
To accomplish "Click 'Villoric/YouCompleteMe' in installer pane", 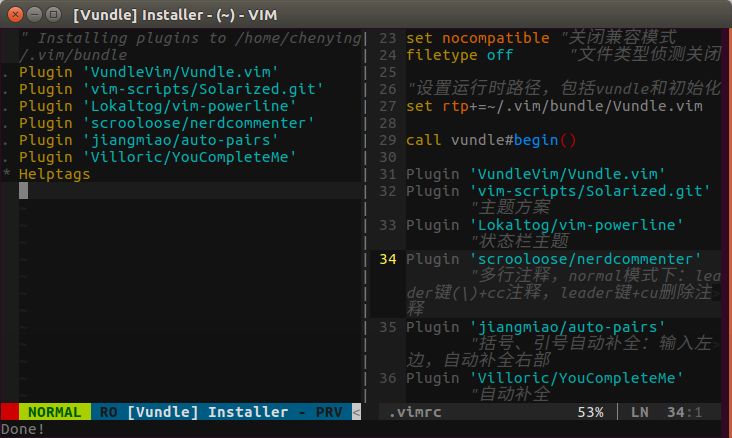I will tap(190, 157).
